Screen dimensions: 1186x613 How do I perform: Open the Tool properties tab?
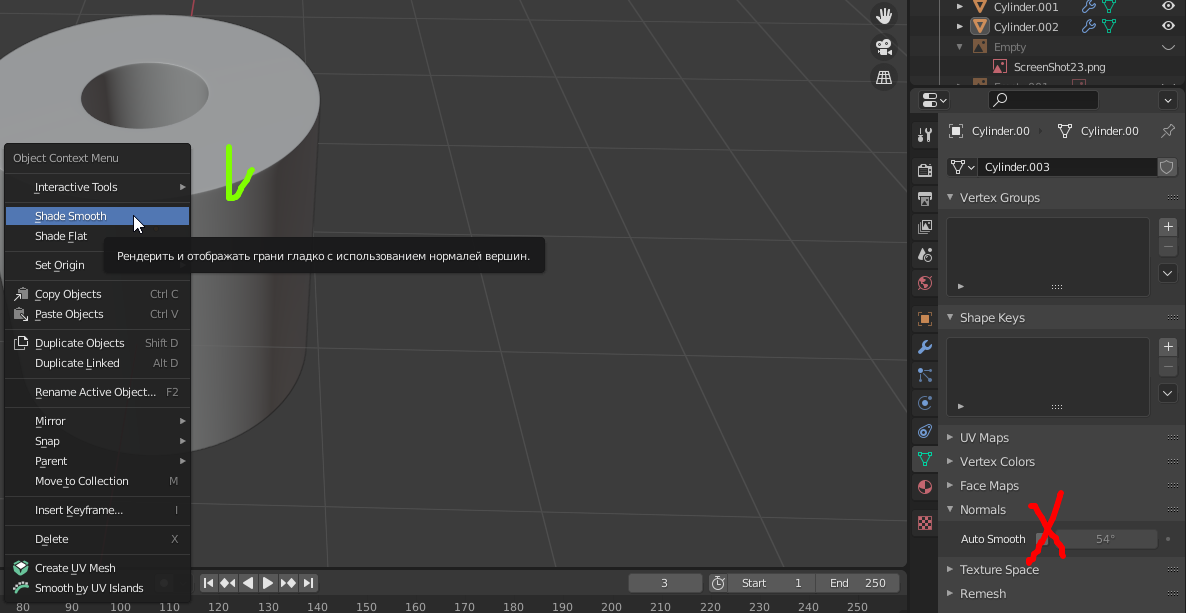[x=924, y=135]
